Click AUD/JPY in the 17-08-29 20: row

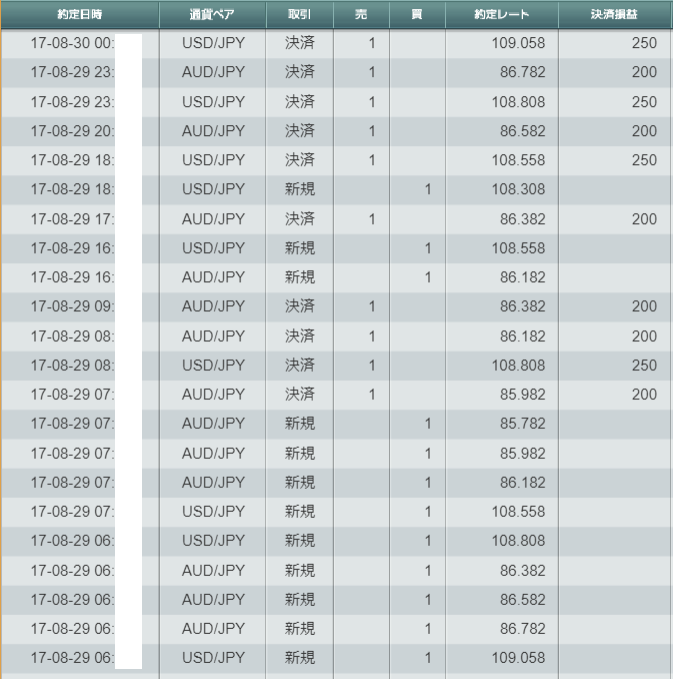click(x=213, y=131)
